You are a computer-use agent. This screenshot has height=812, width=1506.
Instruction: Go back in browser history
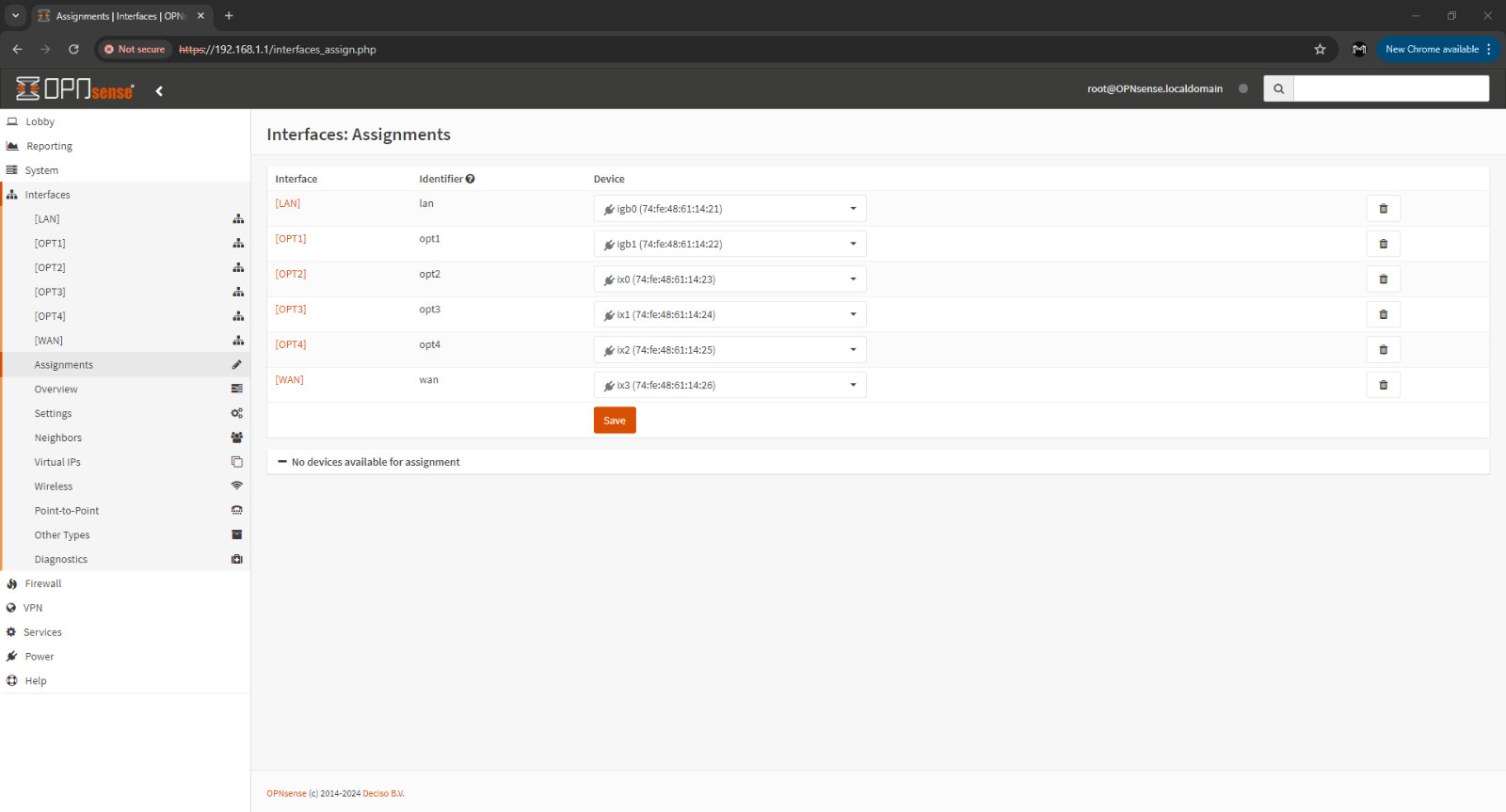[17, 49]
